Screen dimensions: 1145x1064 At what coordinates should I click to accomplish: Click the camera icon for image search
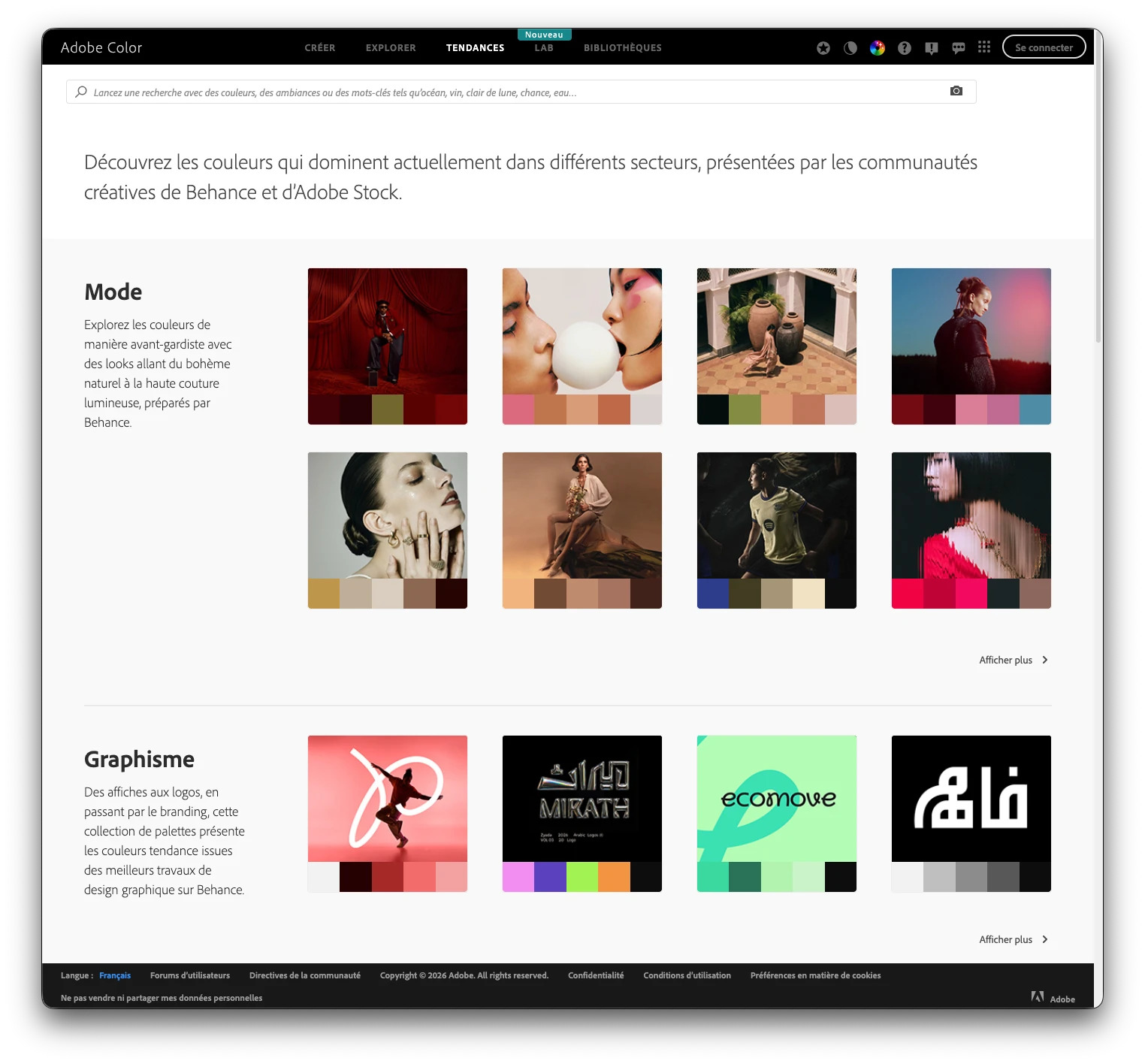tap(956, 91)
